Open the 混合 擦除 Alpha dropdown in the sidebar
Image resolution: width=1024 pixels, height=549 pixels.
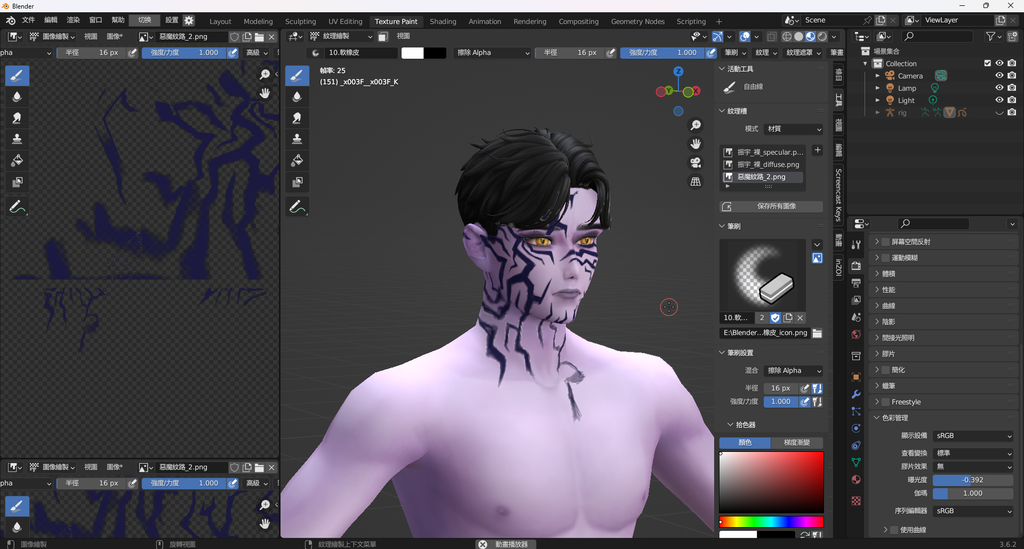click(793, 370)
